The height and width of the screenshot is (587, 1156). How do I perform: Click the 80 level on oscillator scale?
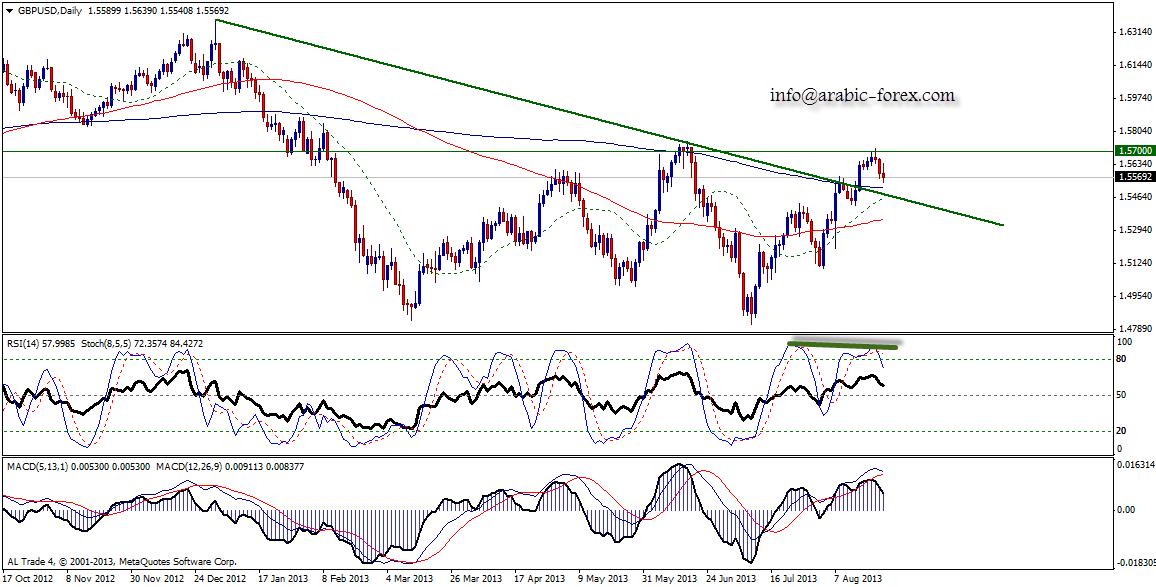click(1123, 360)
